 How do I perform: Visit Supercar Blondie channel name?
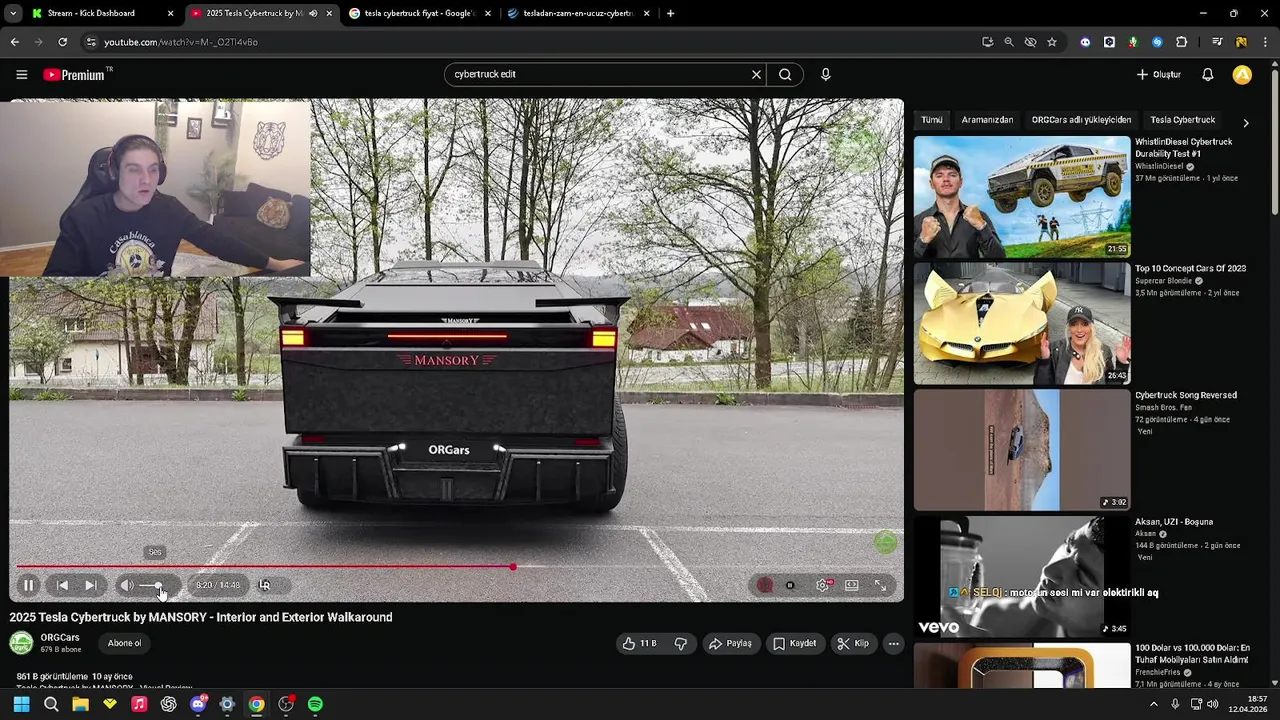(x=1163, y=281)
